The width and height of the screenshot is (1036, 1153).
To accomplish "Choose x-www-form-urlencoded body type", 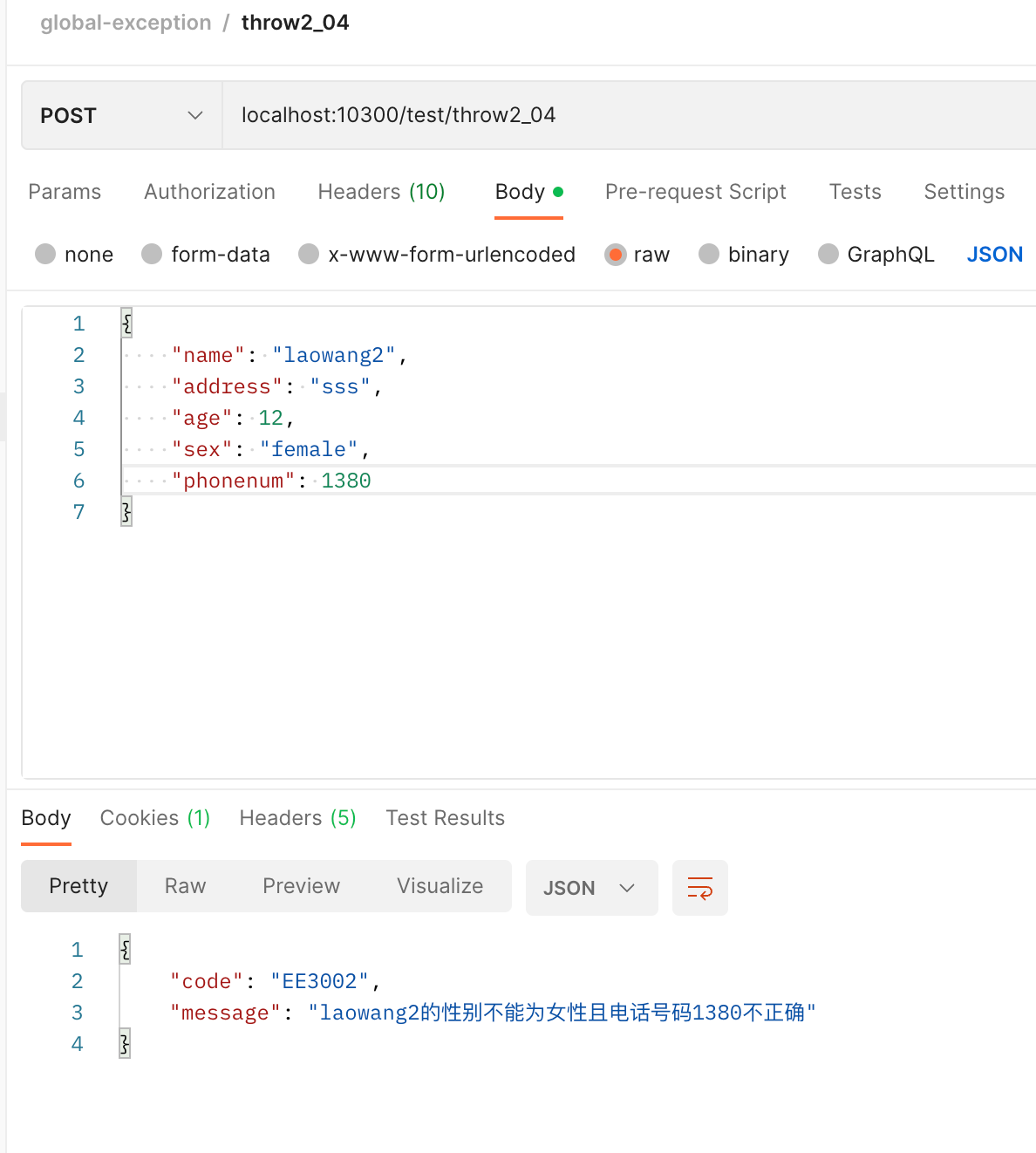I will 309,255.
